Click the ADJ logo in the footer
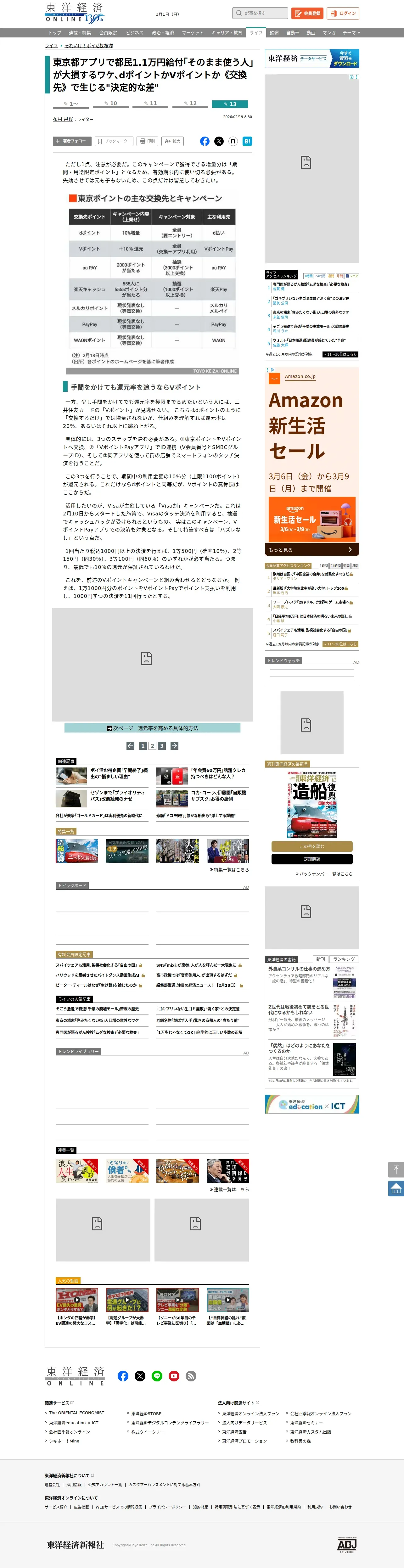The width and height of the screenshot is (404, 1568). point(347,1544)
